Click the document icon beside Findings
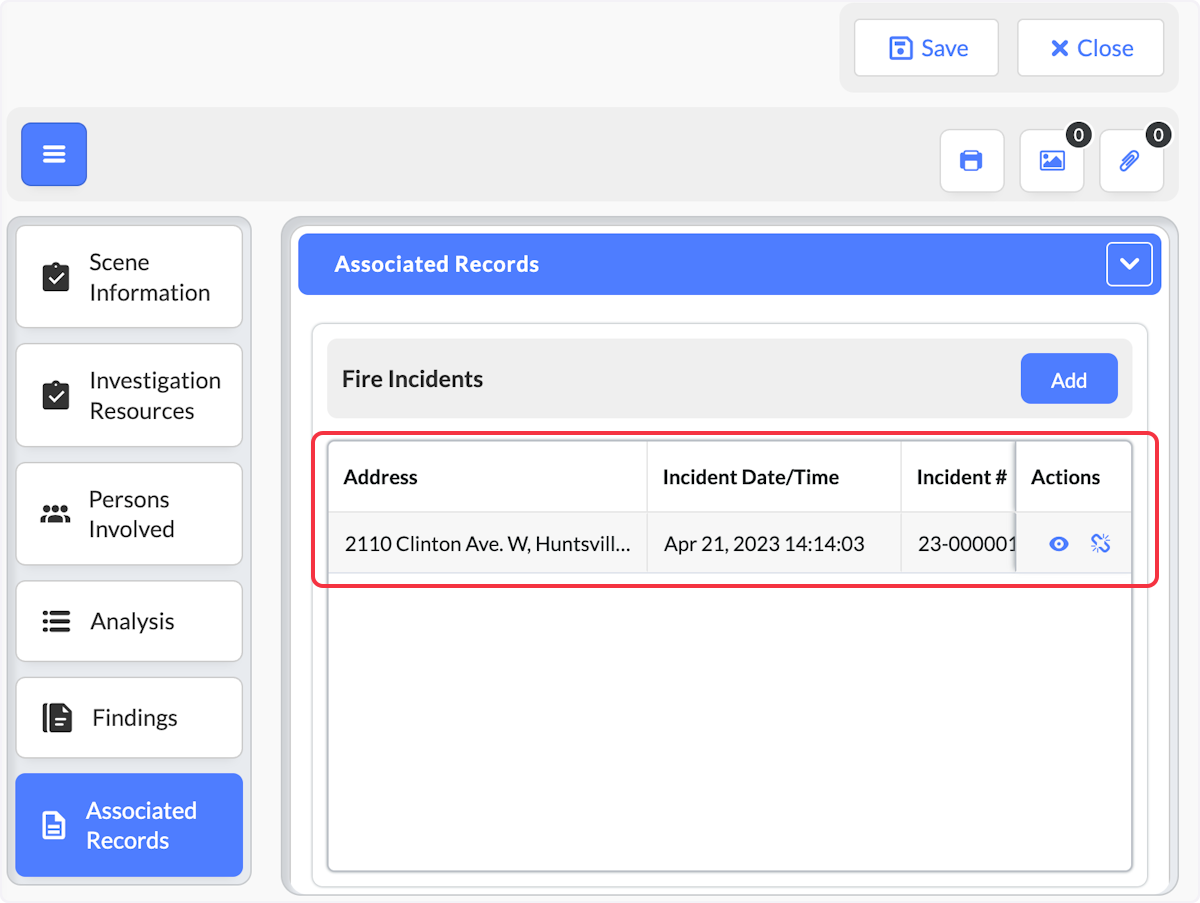 tap(57, 718)
